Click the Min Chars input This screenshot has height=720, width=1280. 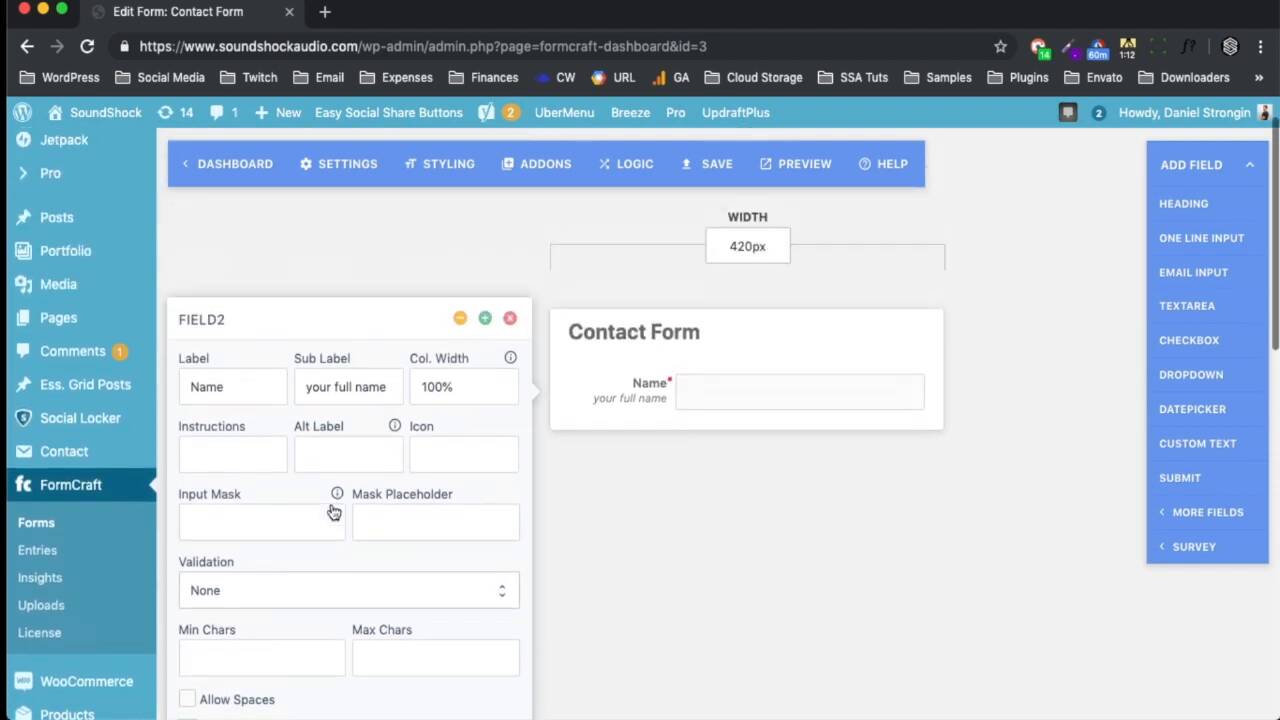(x=262, y=658)
